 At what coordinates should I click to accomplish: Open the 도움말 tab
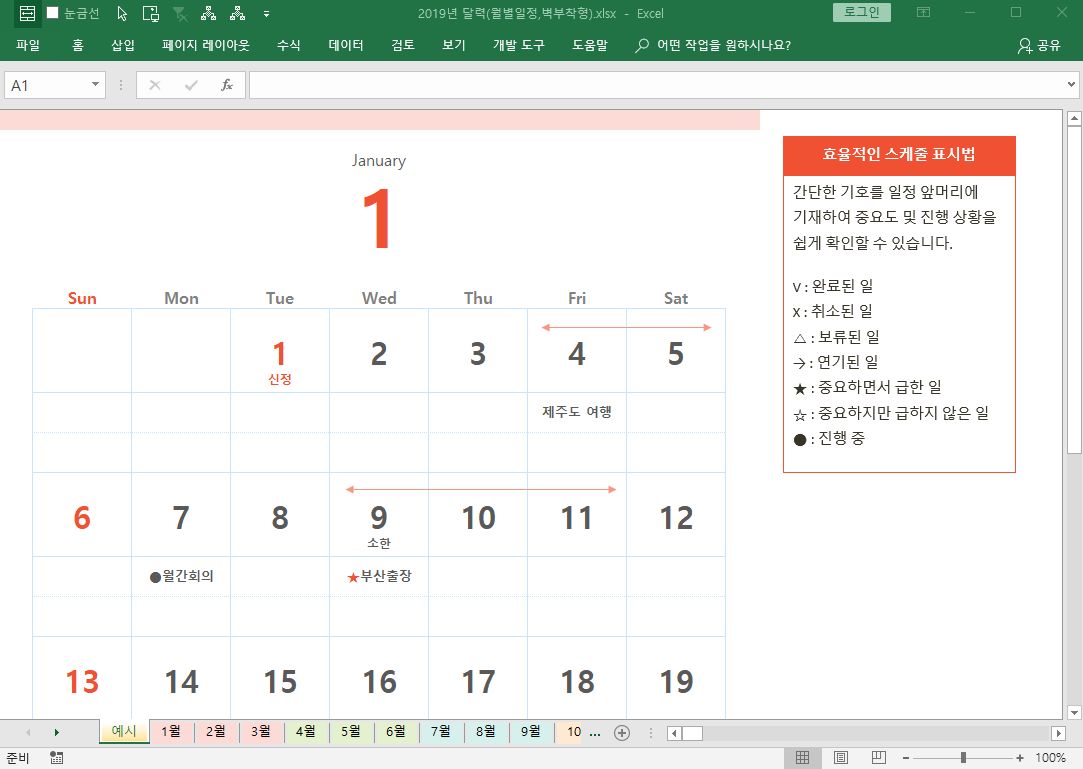pos(590,46)
